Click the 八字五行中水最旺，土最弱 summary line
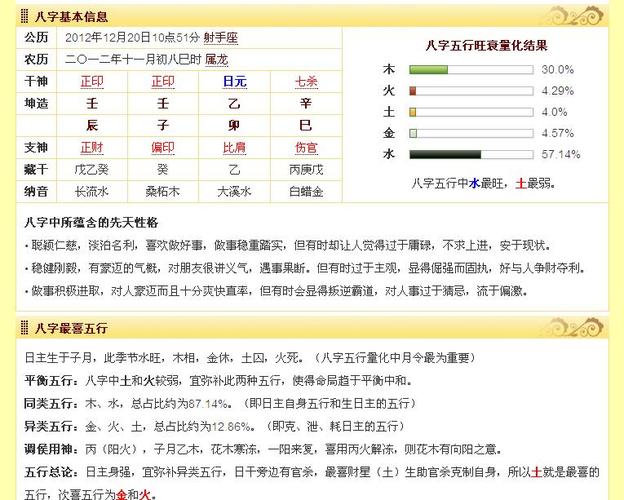The height and width of the screenshot is (500, 624). [x=484, y=184]
